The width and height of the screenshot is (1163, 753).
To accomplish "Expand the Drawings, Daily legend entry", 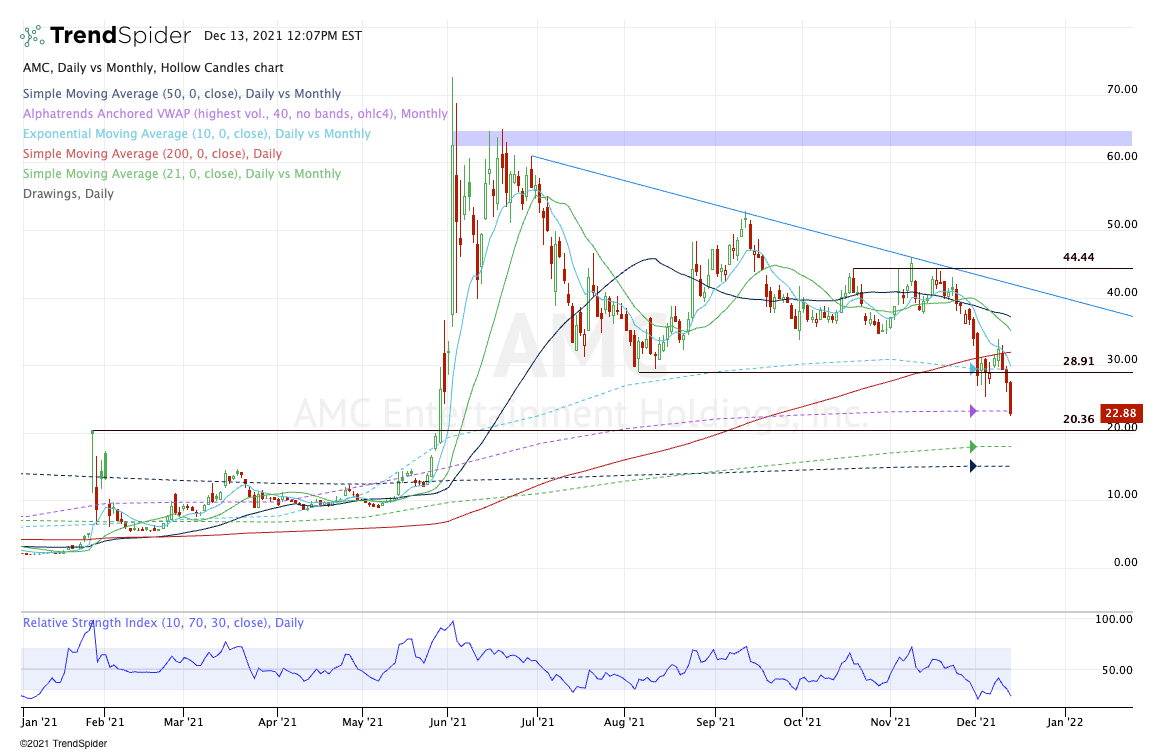I will pyautogui.click(x=68, y=194).
